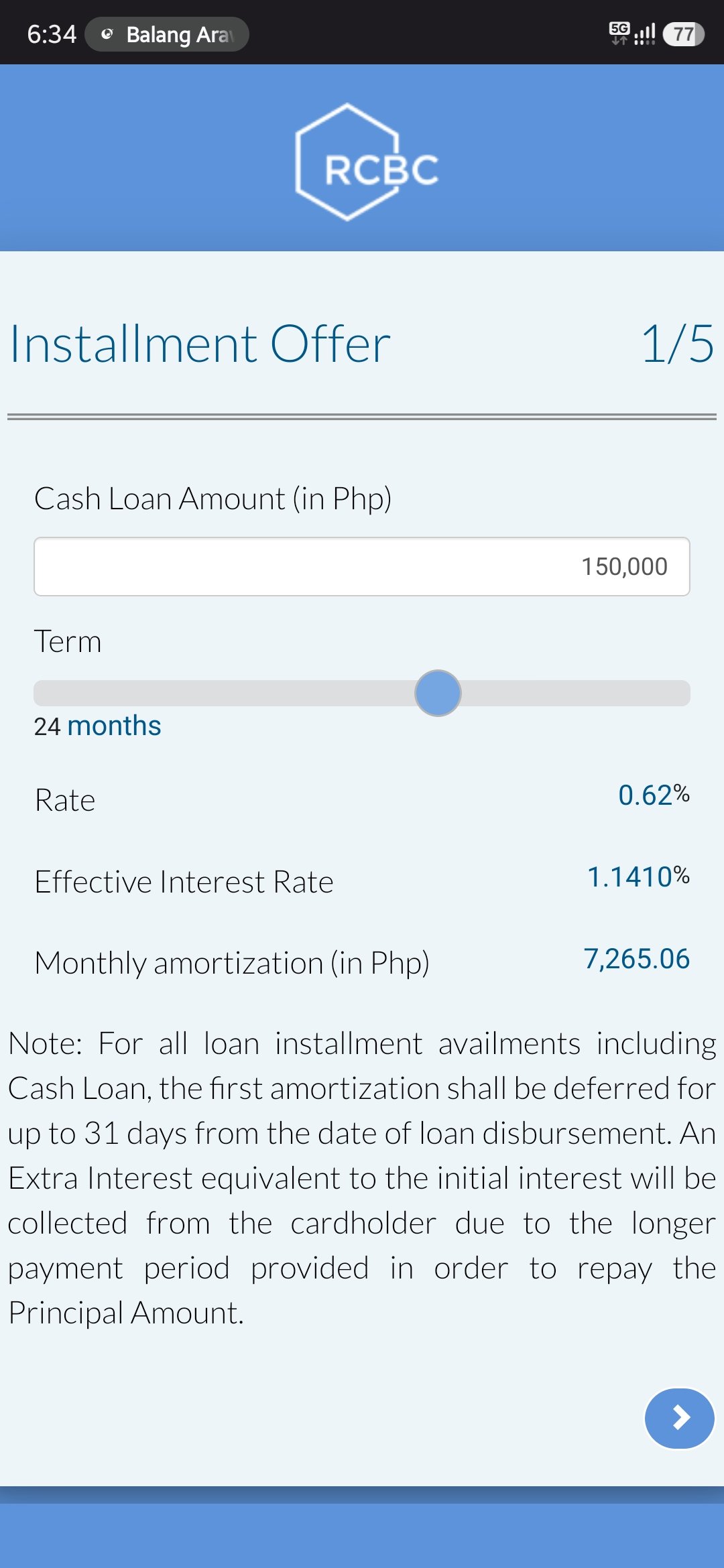
Task: Open the Balang Araw notification pill
Action: point(167,34)
